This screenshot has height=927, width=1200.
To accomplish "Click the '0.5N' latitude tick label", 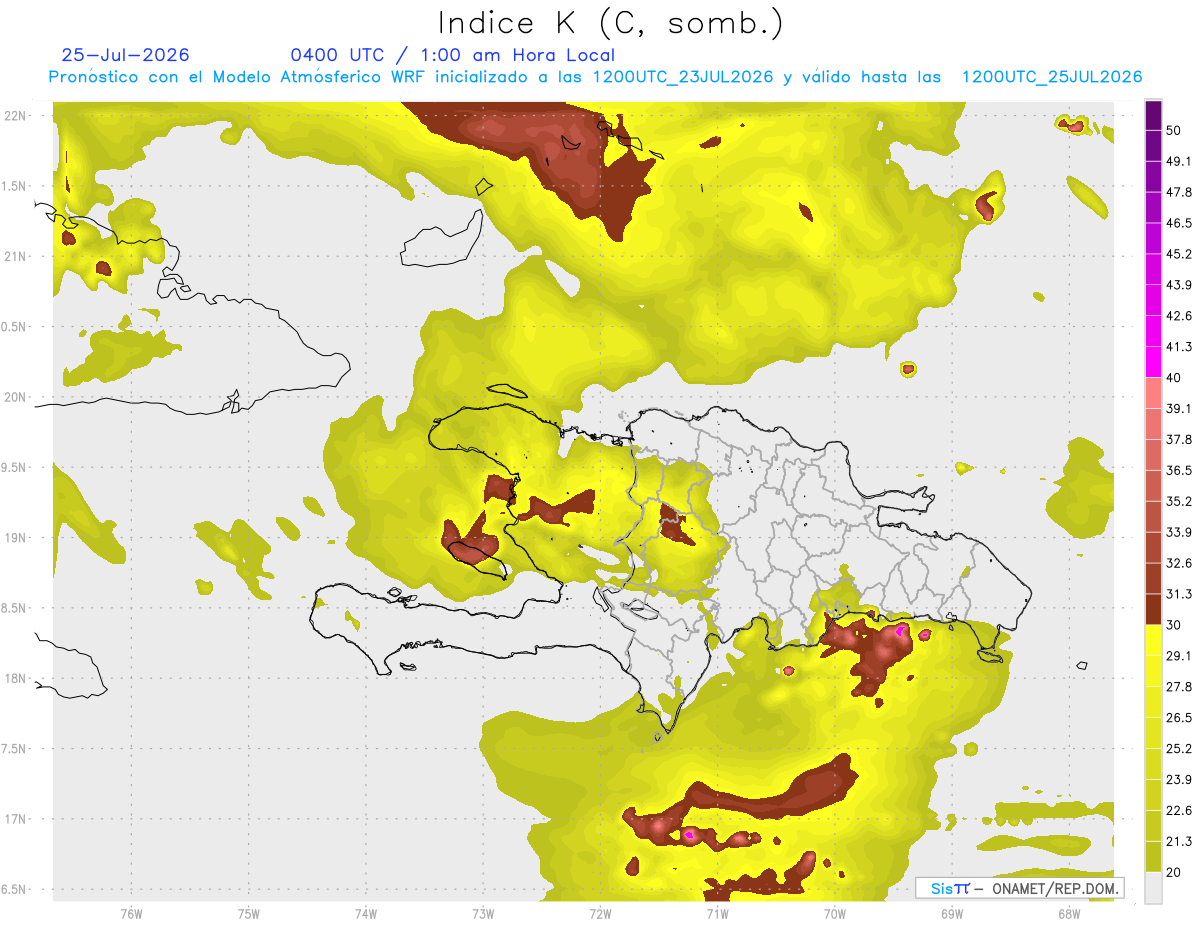I will 15,327.
